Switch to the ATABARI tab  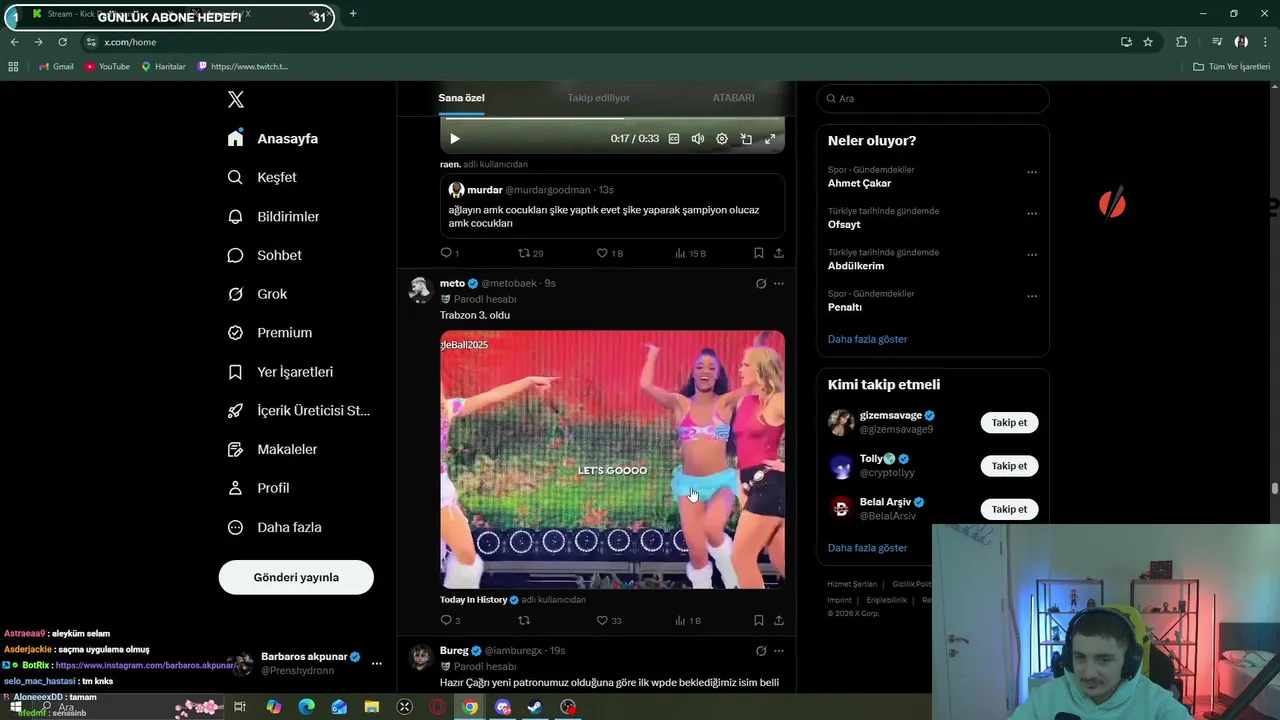(x=733, y=98)
